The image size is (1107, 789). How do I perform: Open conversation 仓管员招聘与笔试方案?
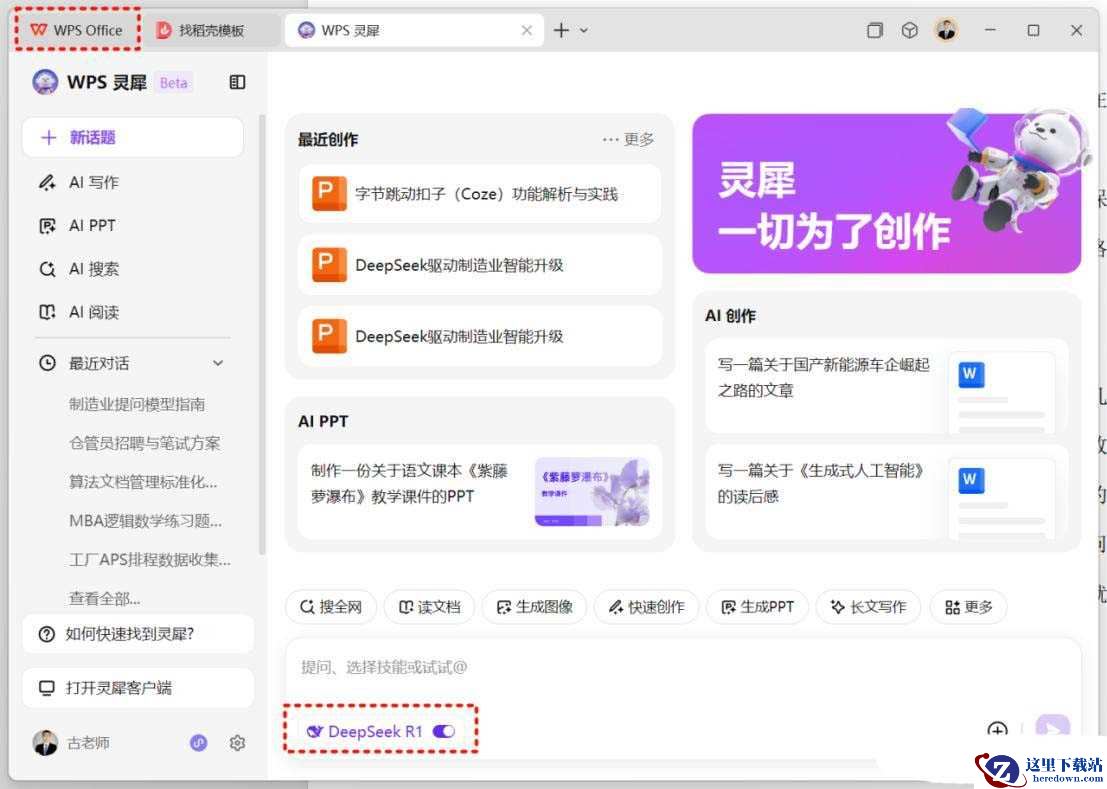click(145, 443)
